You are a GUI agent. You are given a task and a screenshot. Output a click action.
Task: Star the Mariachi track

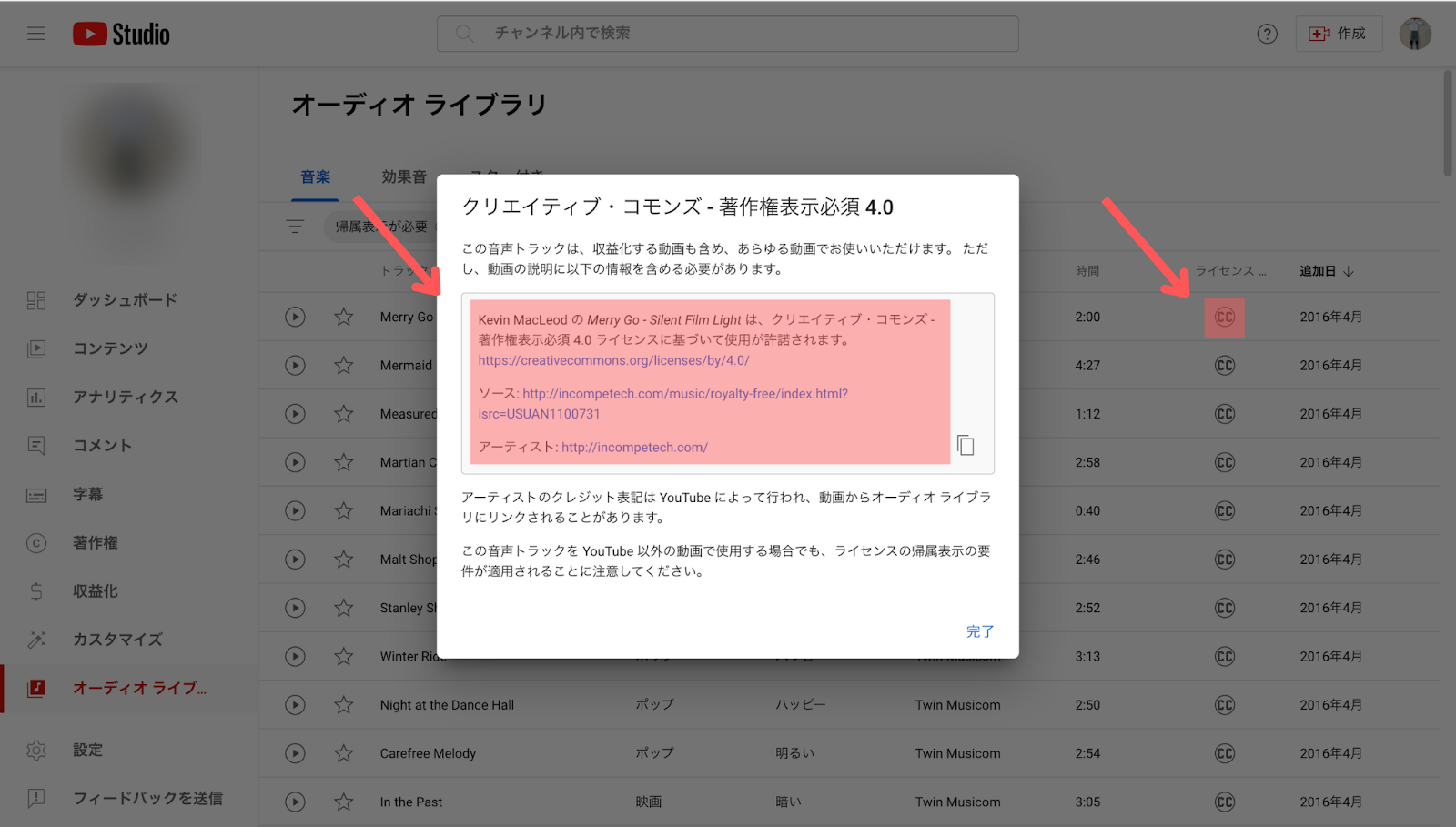click(343, 510)
